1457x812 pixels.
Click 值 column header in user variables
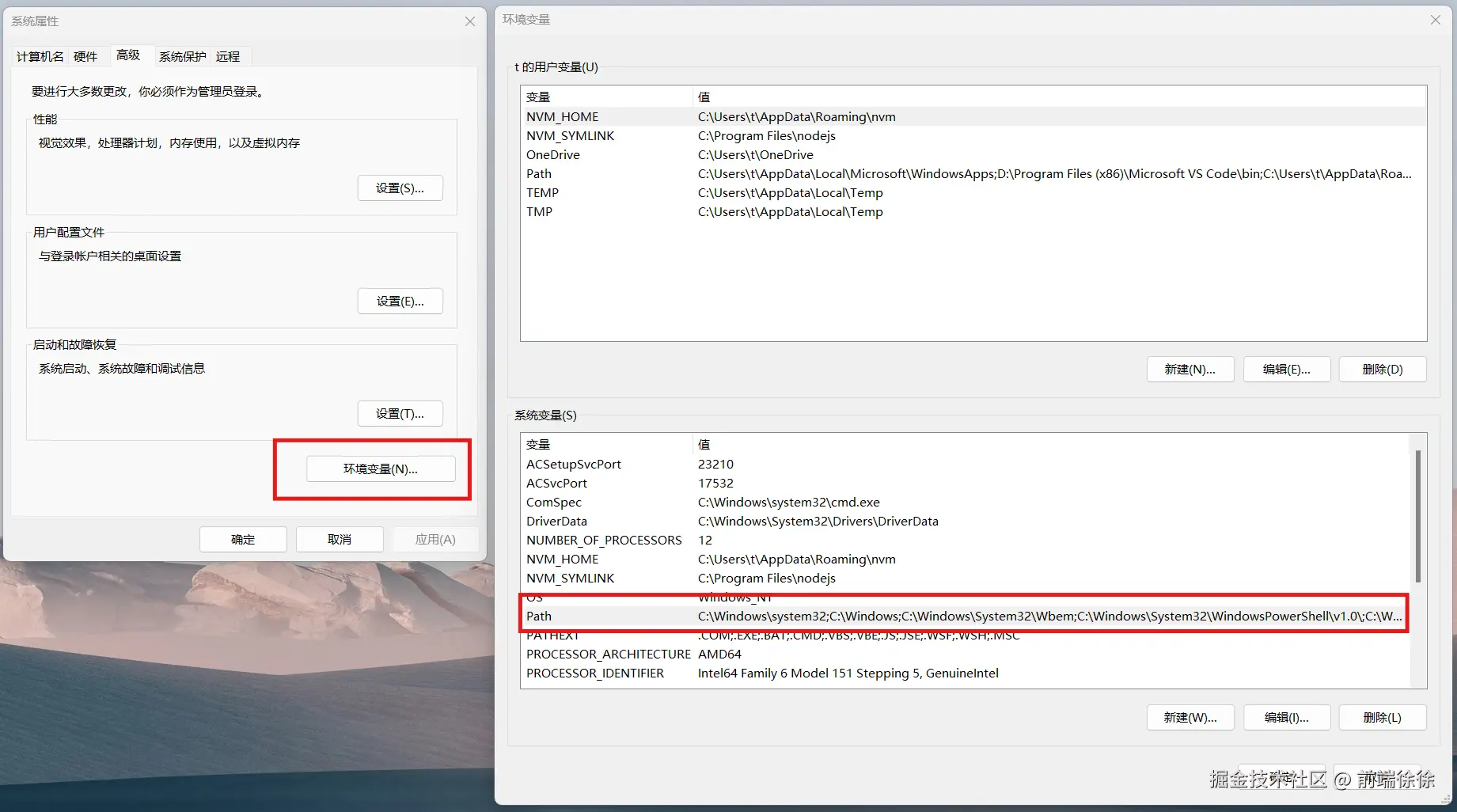(1060, 97)
